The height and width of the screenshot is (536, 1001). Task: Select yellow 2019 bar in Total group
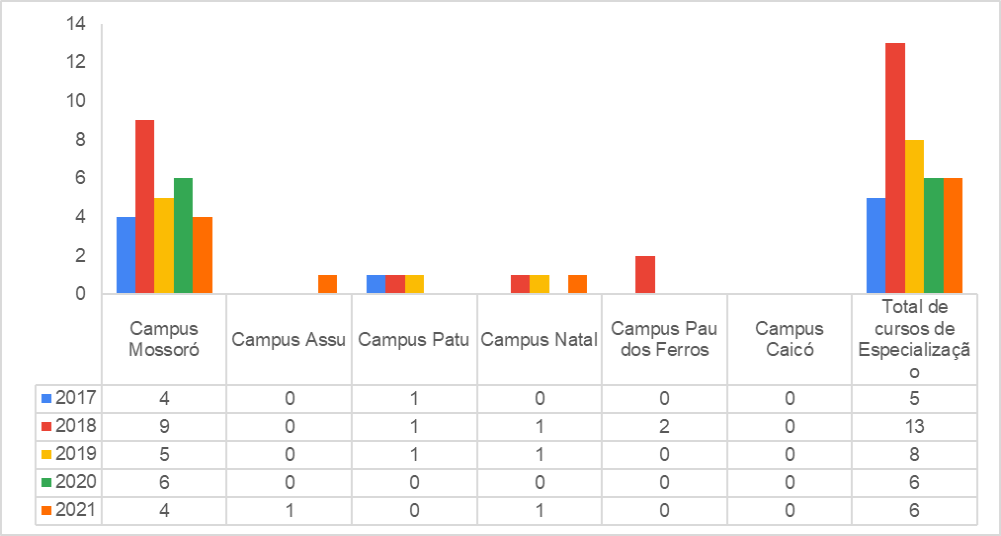point(914,217)
